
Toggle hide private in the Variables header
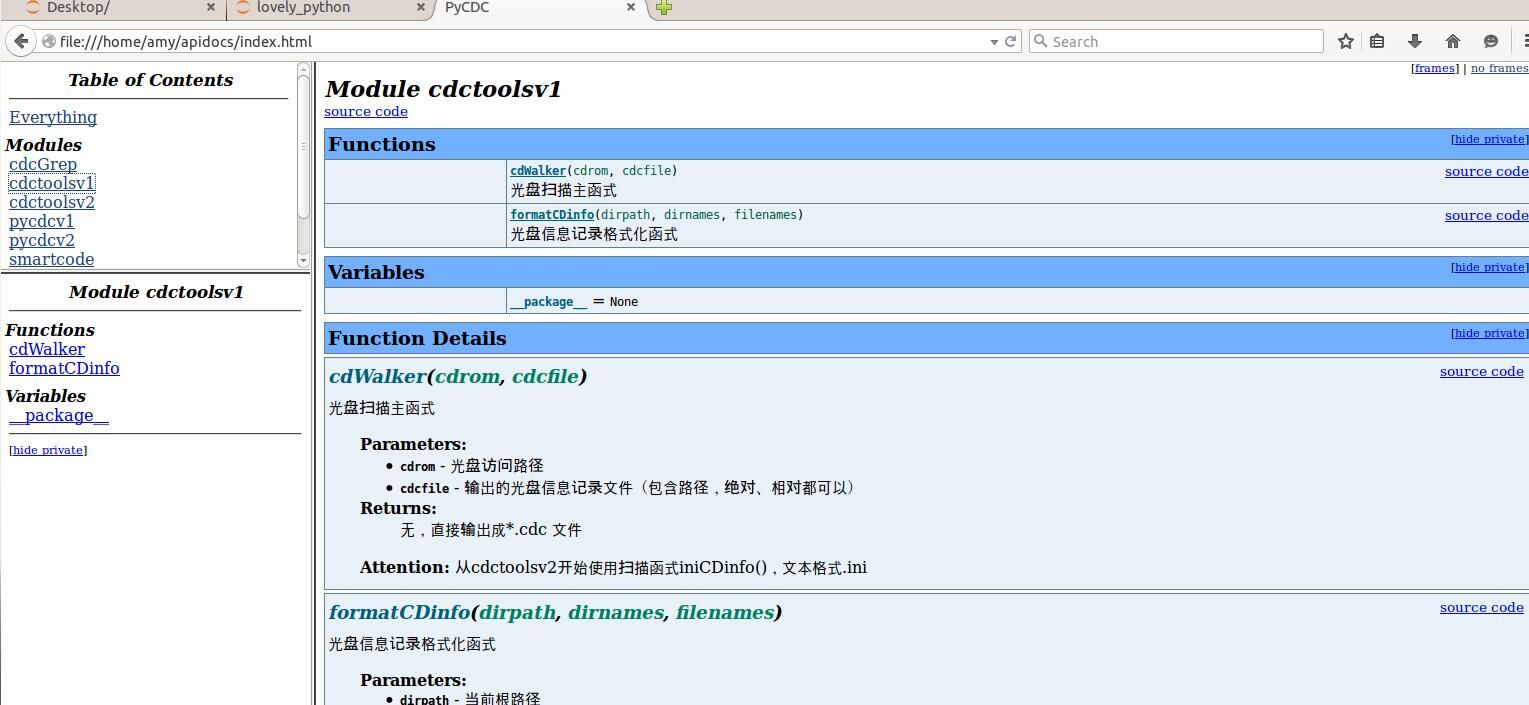(x=1488, y=267)
